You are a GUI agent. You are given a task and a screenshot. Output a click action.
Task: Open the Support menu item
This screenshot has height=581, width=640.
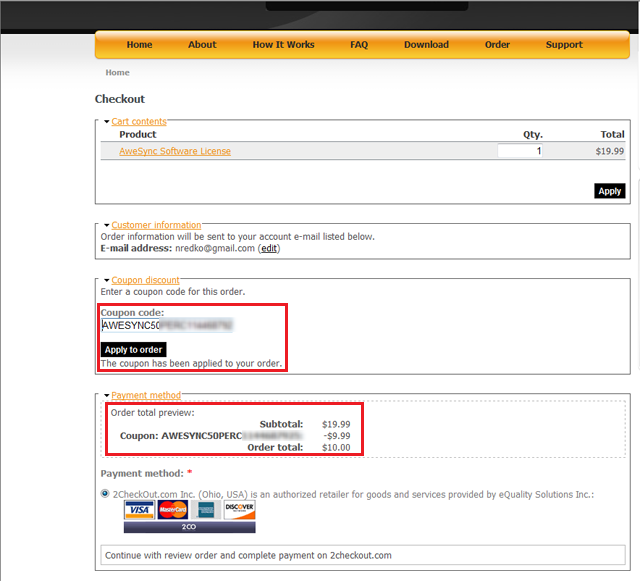[564, 45]
